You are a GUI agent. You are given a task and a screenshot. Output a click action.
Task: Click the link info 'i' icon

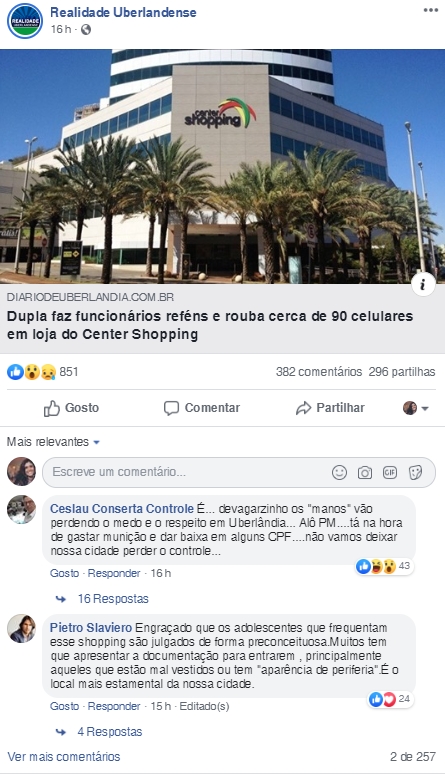[x=423, y=285]
